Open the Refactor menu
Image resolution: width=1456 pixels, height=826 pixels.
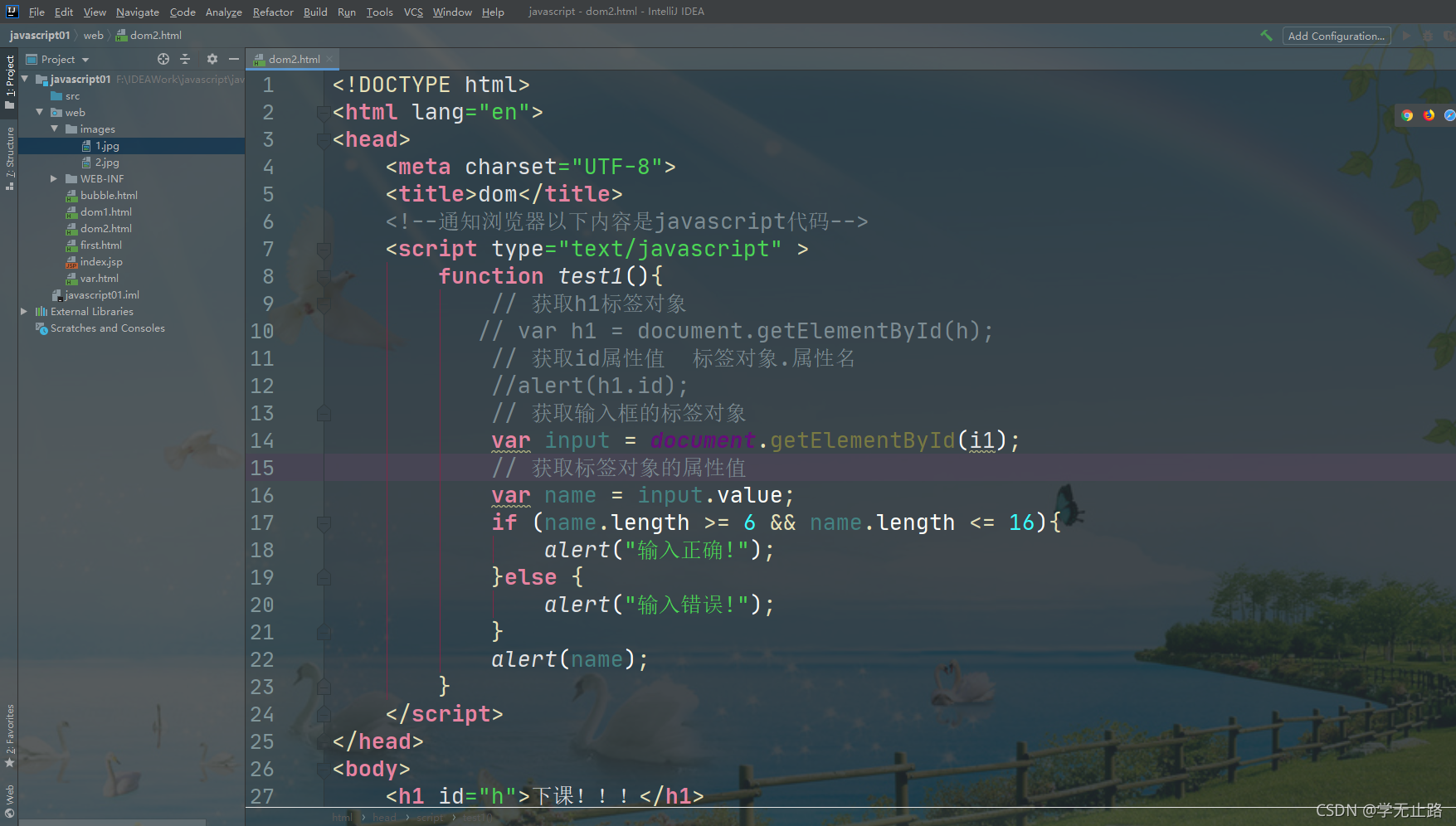point(273,12)
